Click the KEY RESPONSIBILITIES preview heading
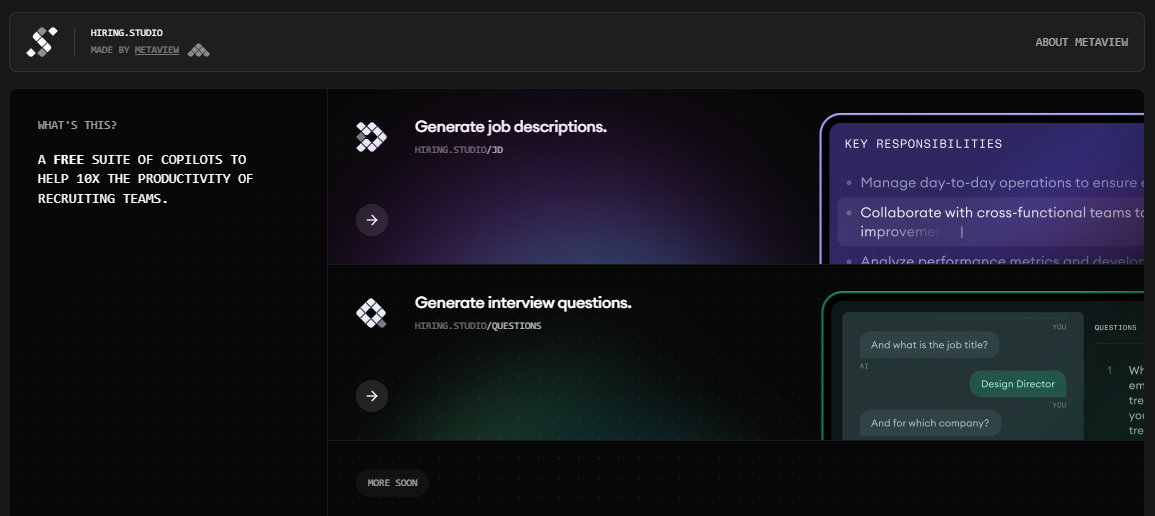Viewport: 1155px width, 516px height. [923, 144]
